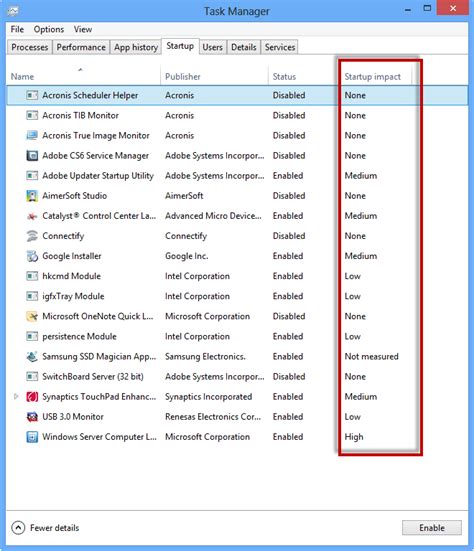
Task: Select the Google Installer name
Action: coord(72,256)
